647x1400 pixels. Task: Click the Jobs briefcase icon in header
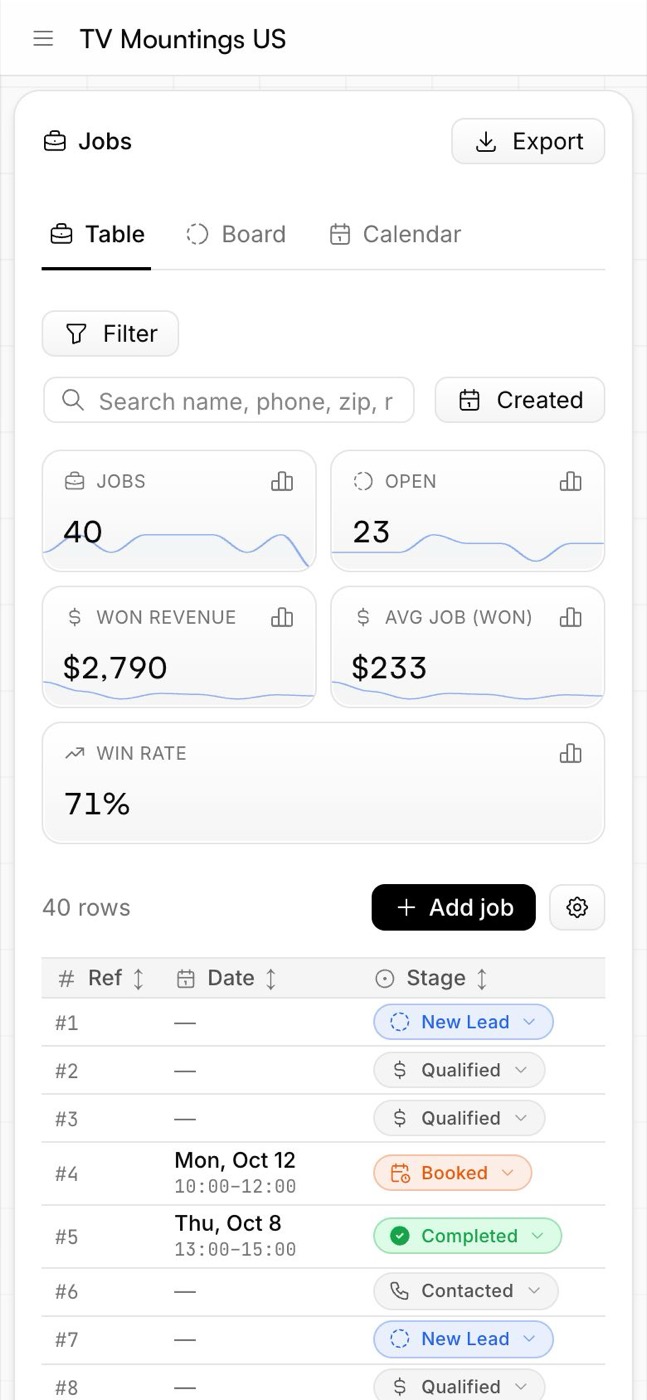pos(55,142)
